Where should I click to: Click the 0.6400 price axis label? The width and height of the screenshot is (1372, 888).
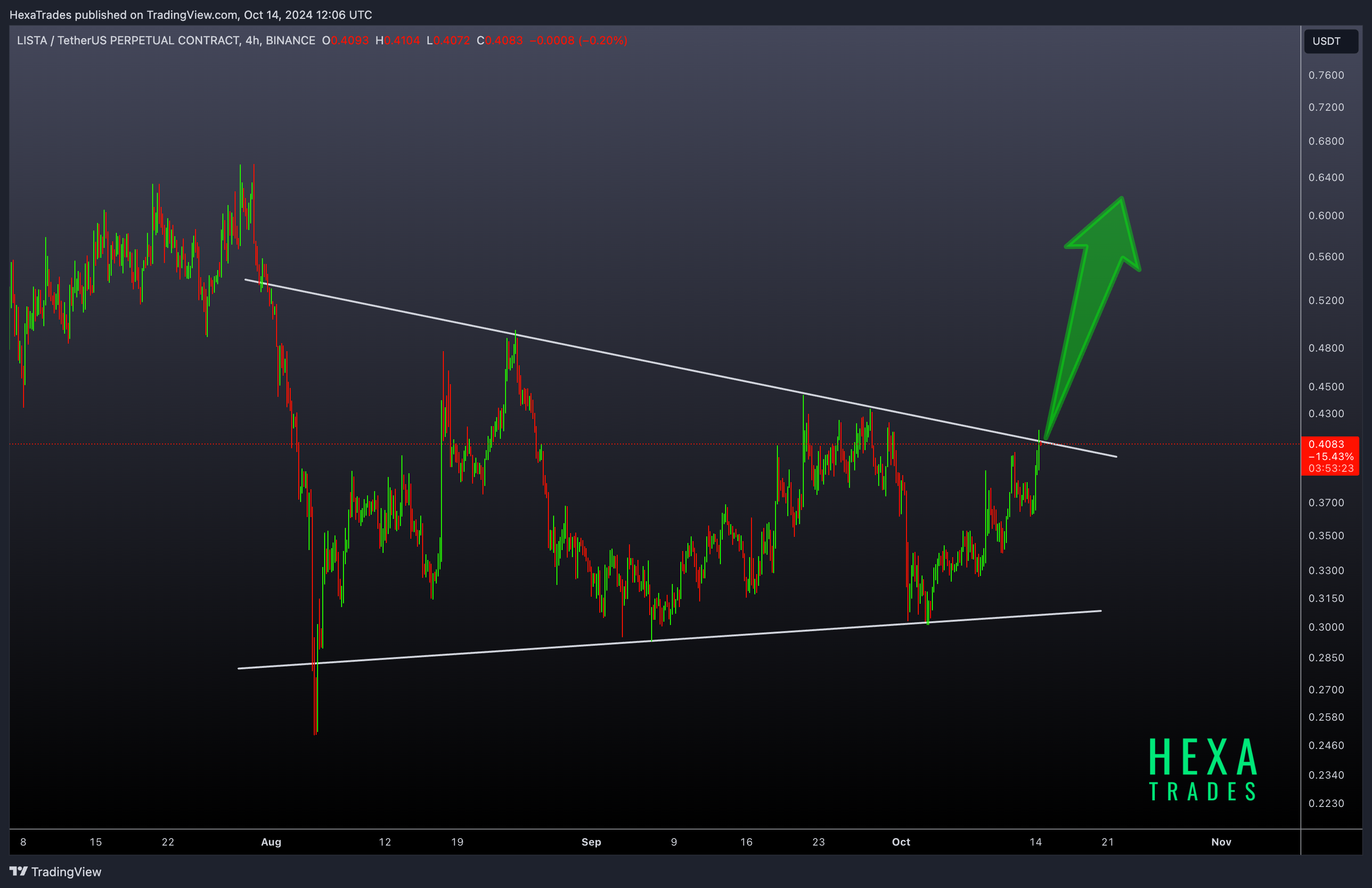(x=1326, y=177)
